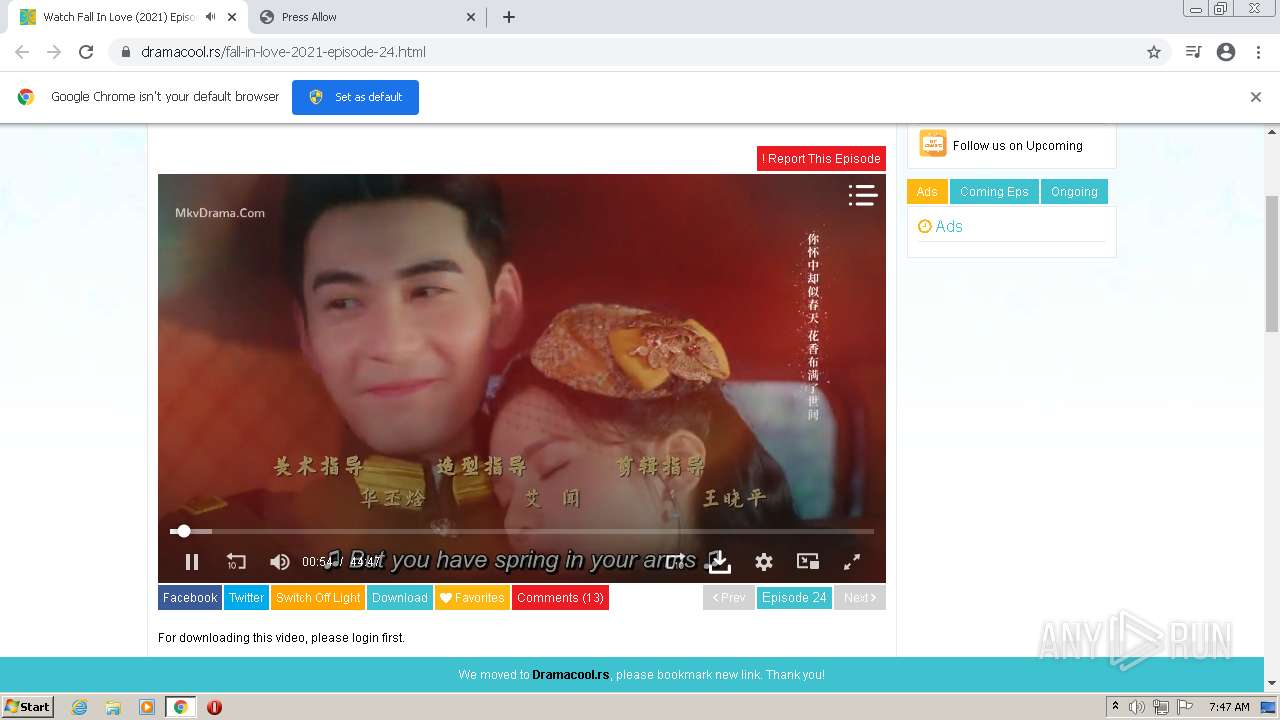
Task: Click the Dramacool.rs link in banner
Action: coord(570,675)
